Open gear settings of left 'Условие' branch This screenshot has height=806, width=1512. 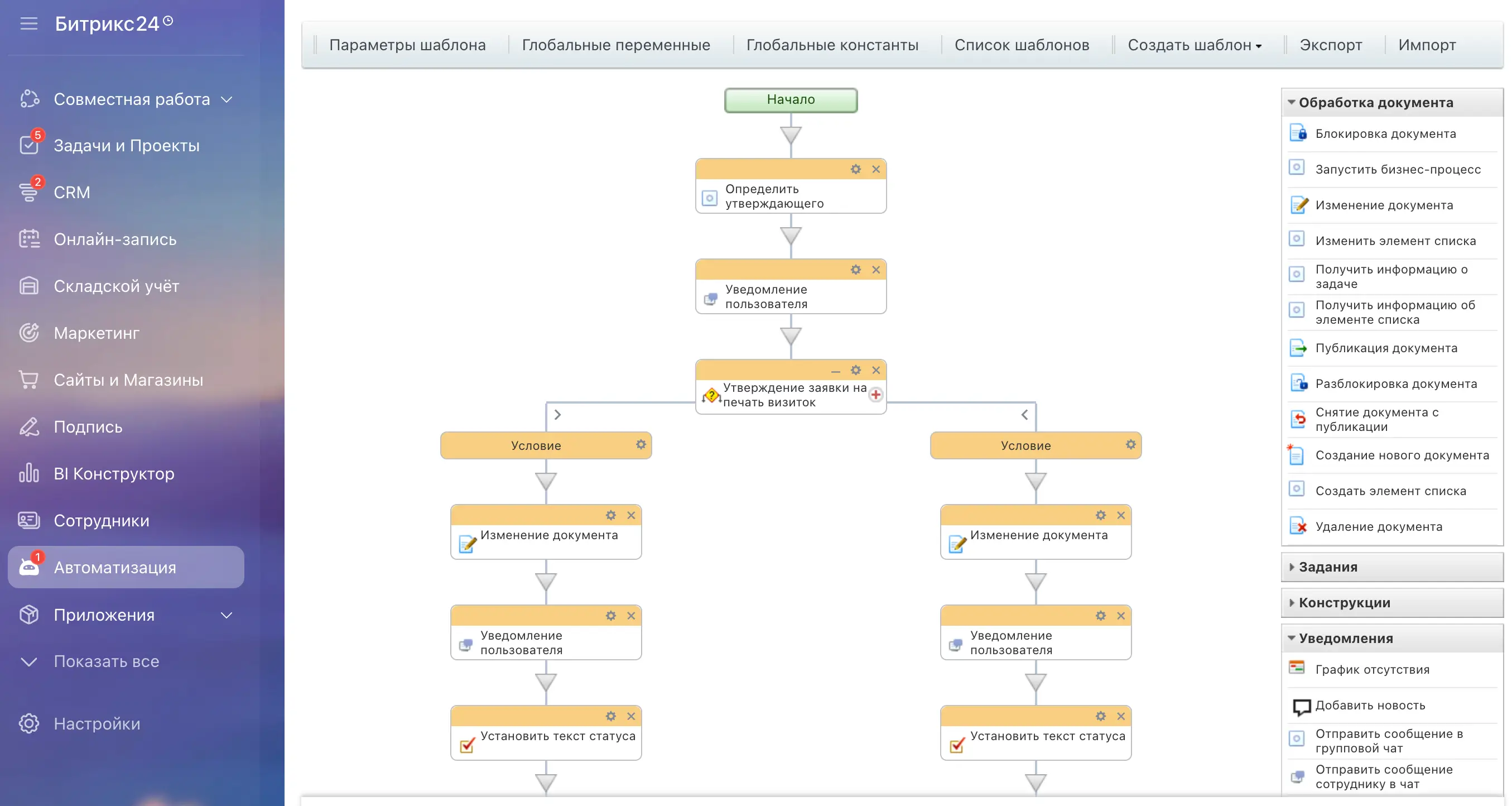coord(641,444)
